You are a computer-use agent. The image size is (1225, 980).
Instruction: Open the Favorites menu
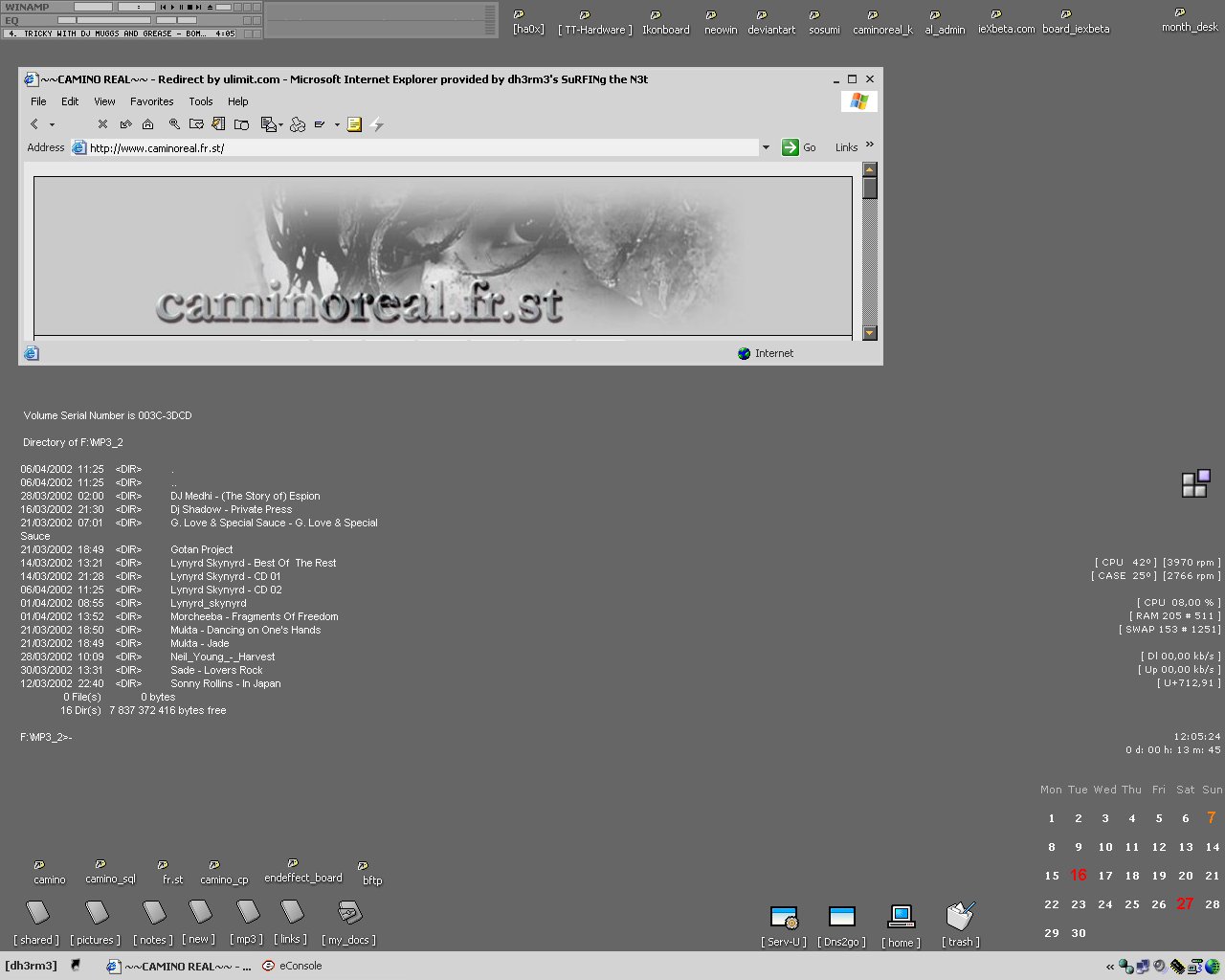tap(152, 101)
